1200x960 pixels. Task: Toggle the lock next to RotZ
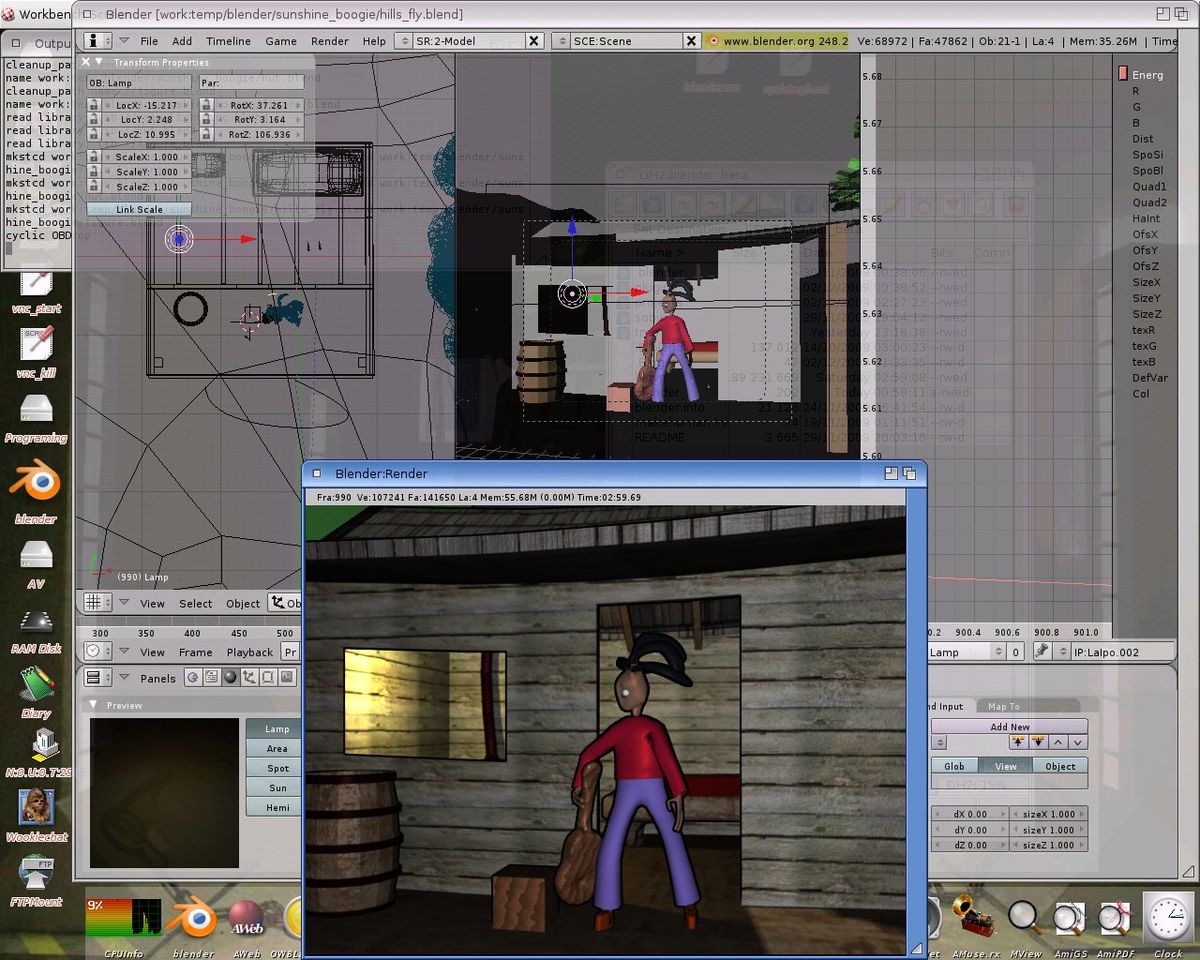(206, 134)
